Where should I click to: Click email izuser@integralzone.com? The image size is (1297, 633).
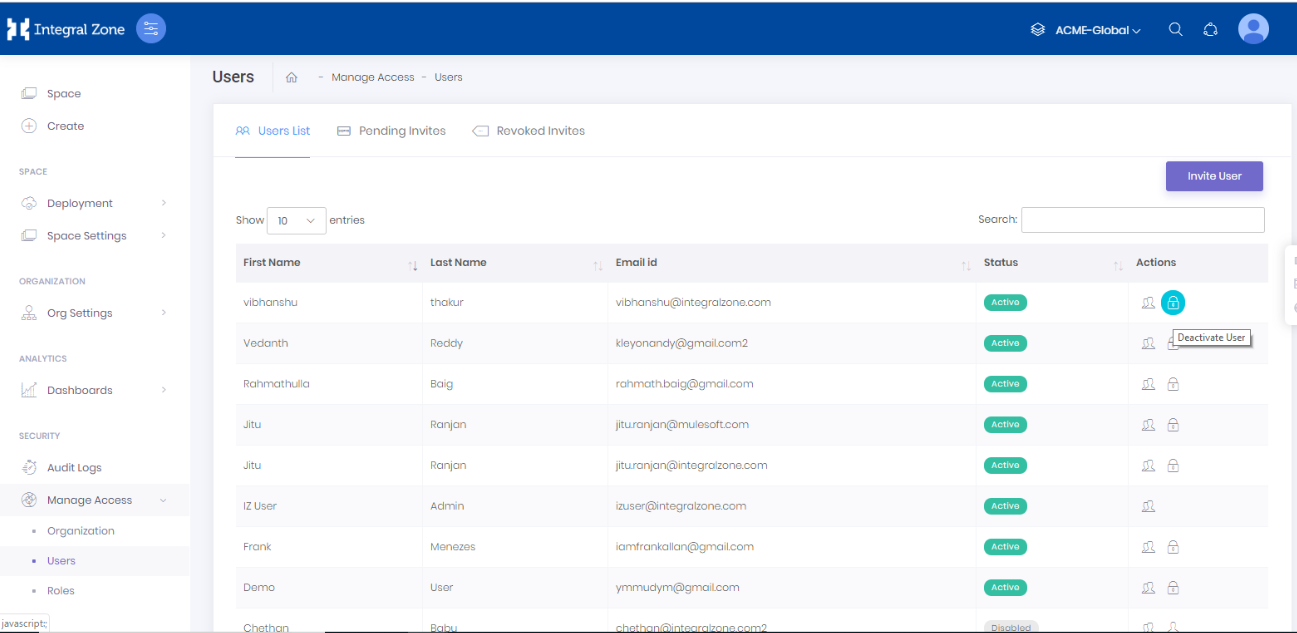coord(681,506)
